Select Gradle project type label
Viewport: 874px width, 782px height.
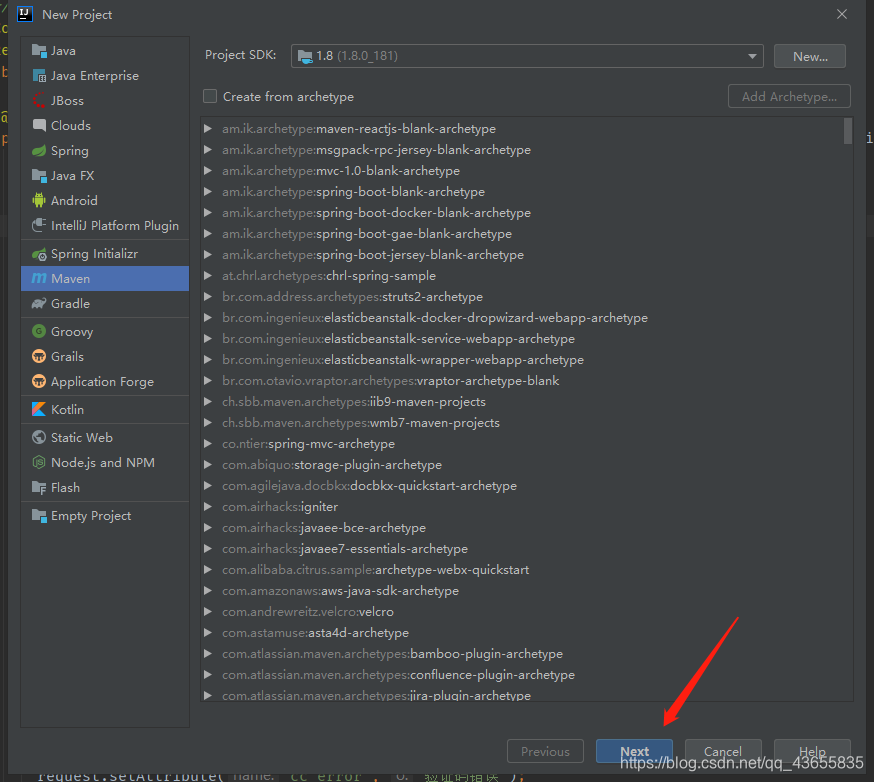[70, 304]
